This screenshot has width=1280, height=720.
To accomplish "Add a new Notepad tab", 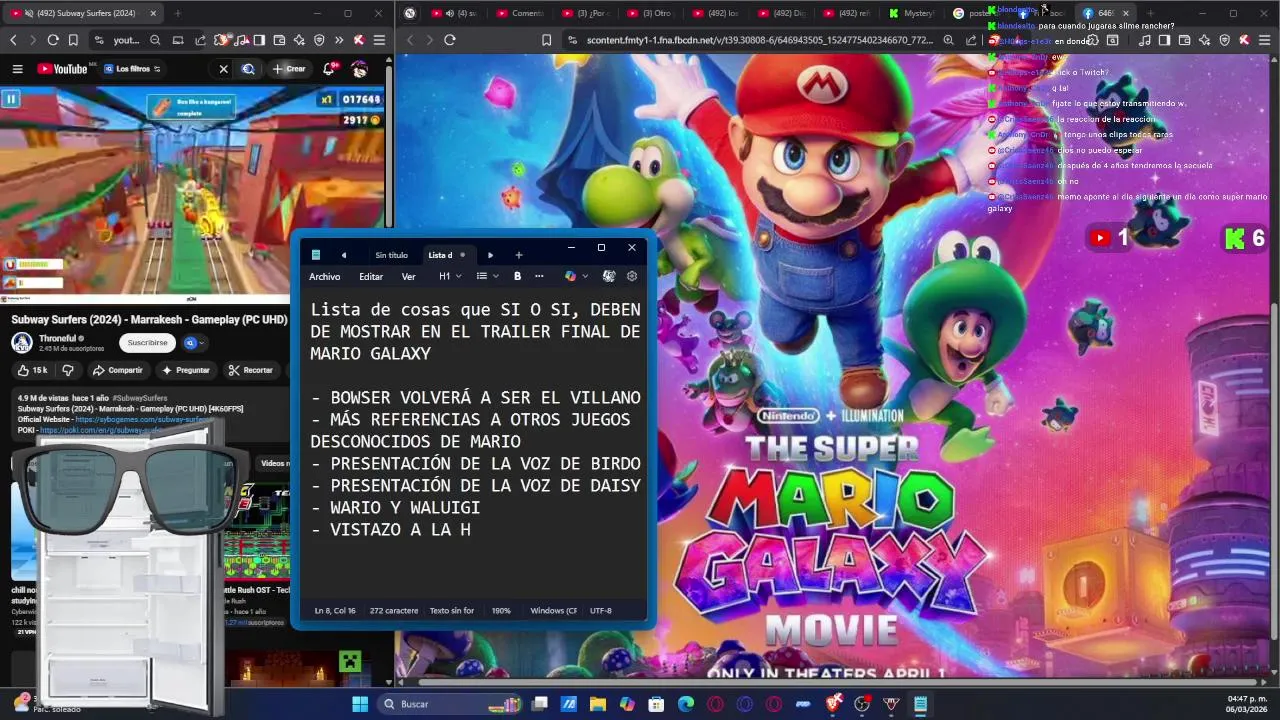I will pos(518,255).
